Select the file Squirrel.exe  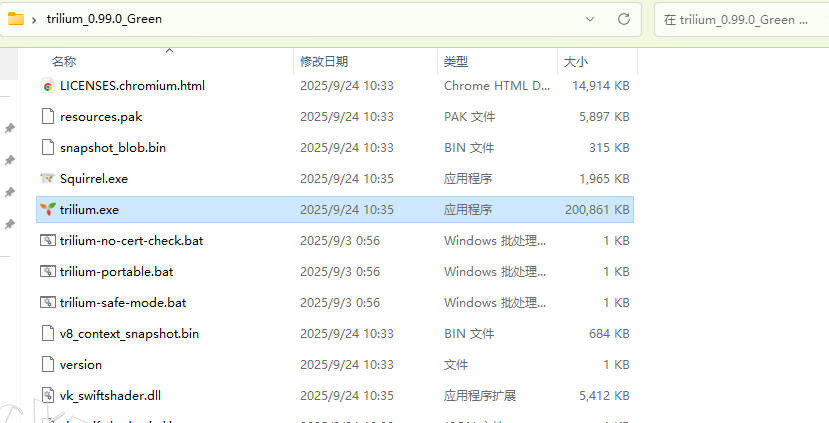(94, 179)
